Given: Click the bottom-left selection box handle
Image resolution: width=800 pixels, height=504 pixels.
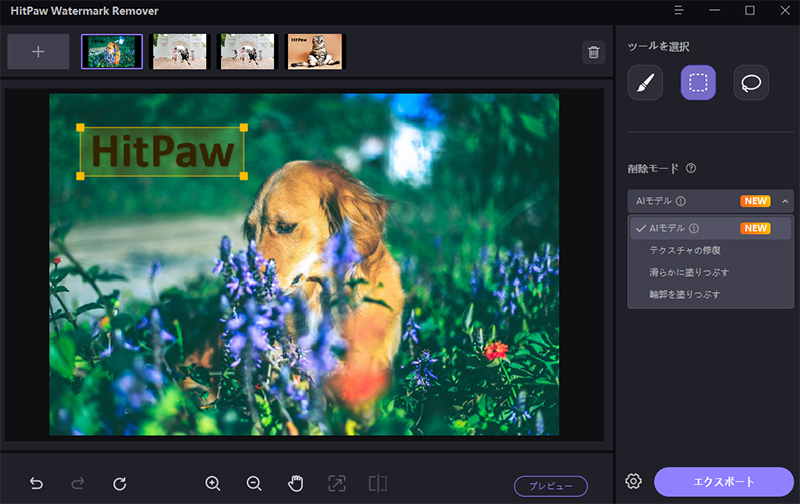Looking at the screenshot, I should point(80,176).
